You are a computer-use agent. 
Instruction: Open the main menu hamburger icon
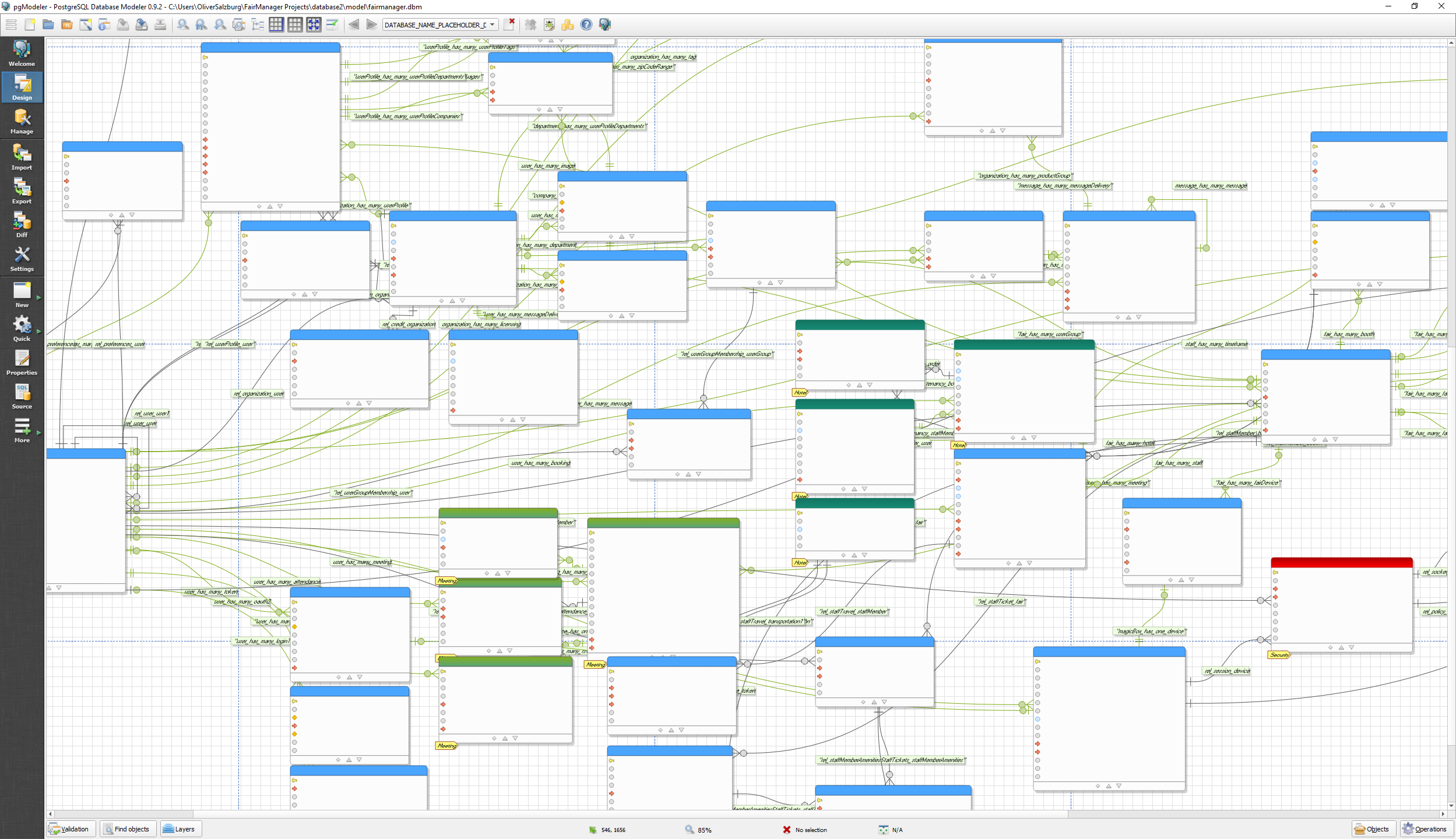point(10,24)
